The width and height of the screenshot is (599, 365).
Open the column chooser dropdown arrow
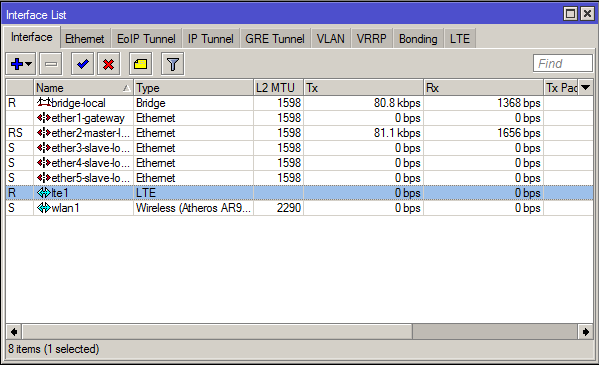tap(586, 88)
